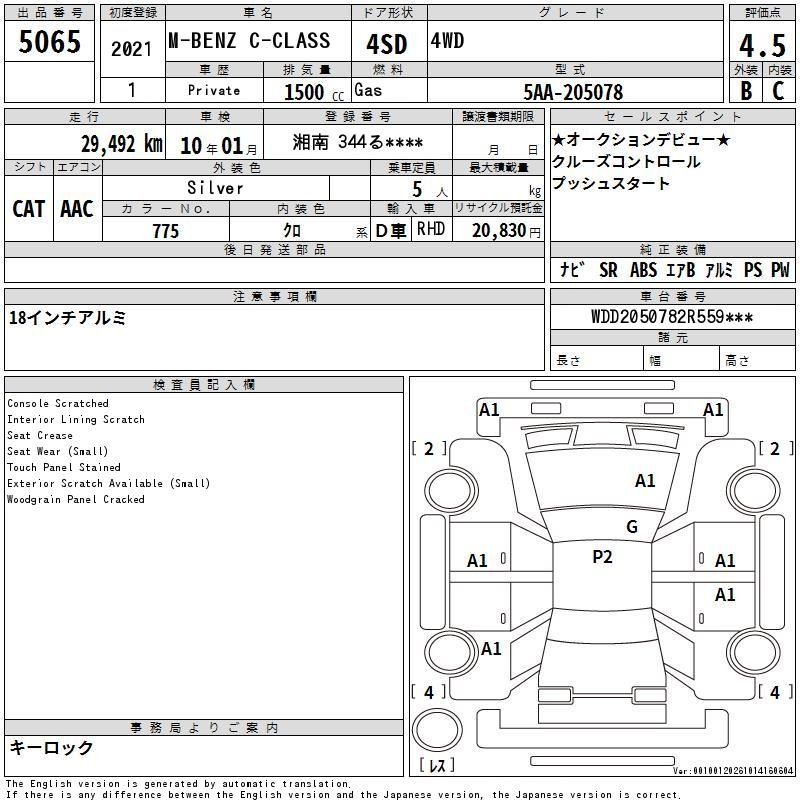The height and width of the screenshot is (800, 800).
Task: Click the Seat Wear (Small) remark
Action: (58, 451)
